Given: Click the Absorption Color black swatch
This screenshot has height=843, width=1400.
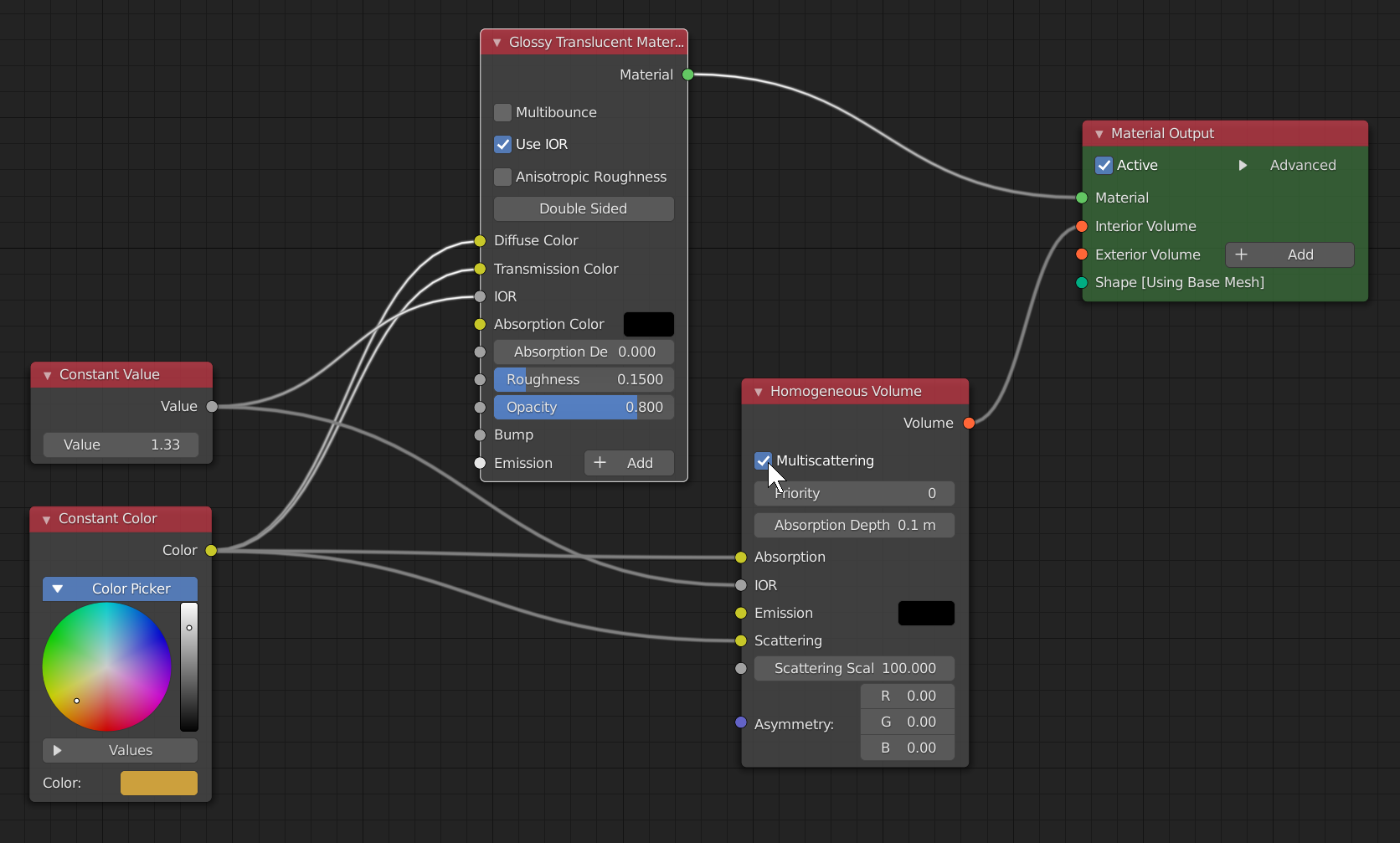Looking at the screenshot, I should tap(648, 324).
